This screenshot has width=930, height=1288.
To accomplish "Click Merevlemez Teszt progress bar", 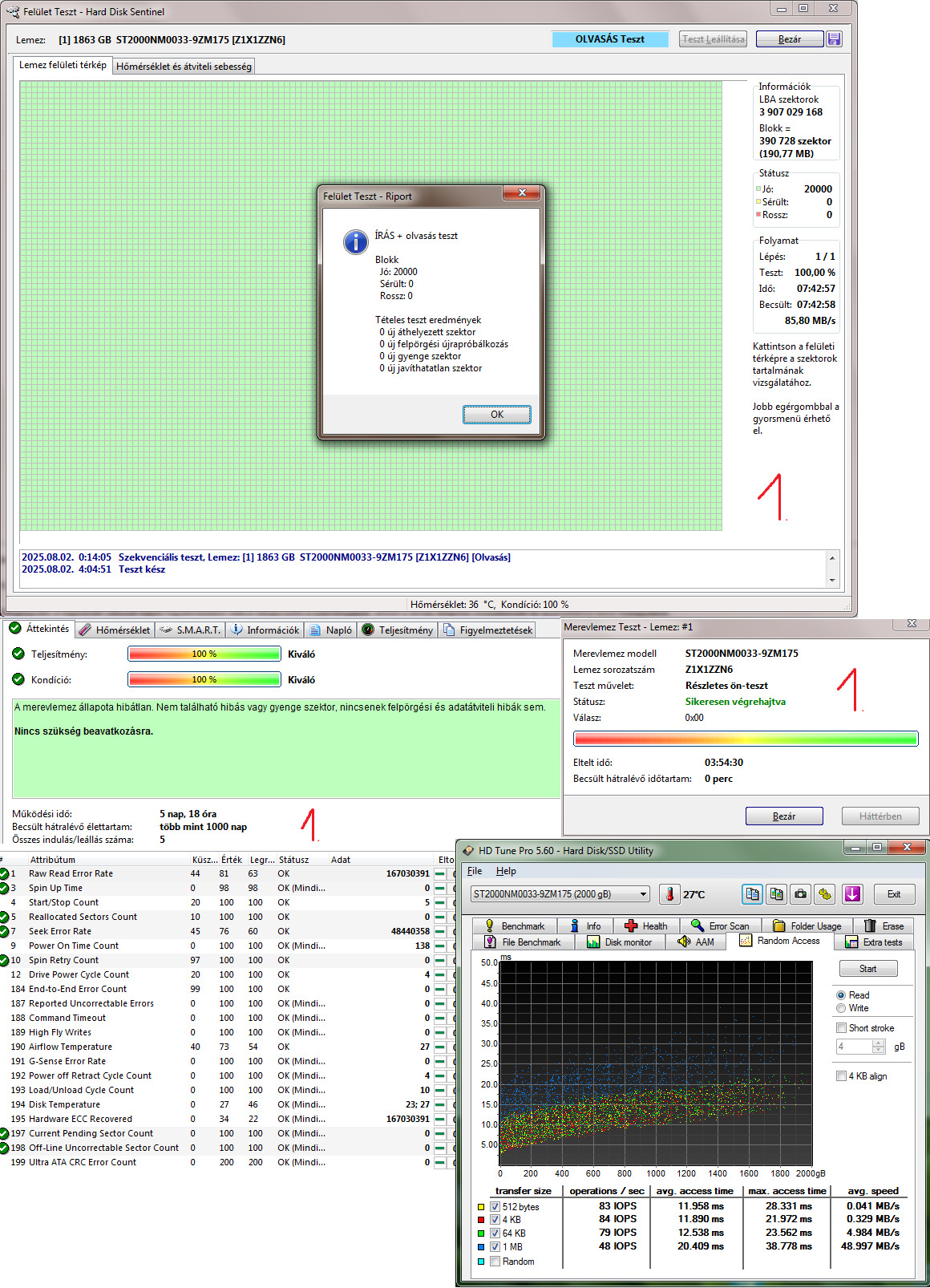I will pos(746,739).
